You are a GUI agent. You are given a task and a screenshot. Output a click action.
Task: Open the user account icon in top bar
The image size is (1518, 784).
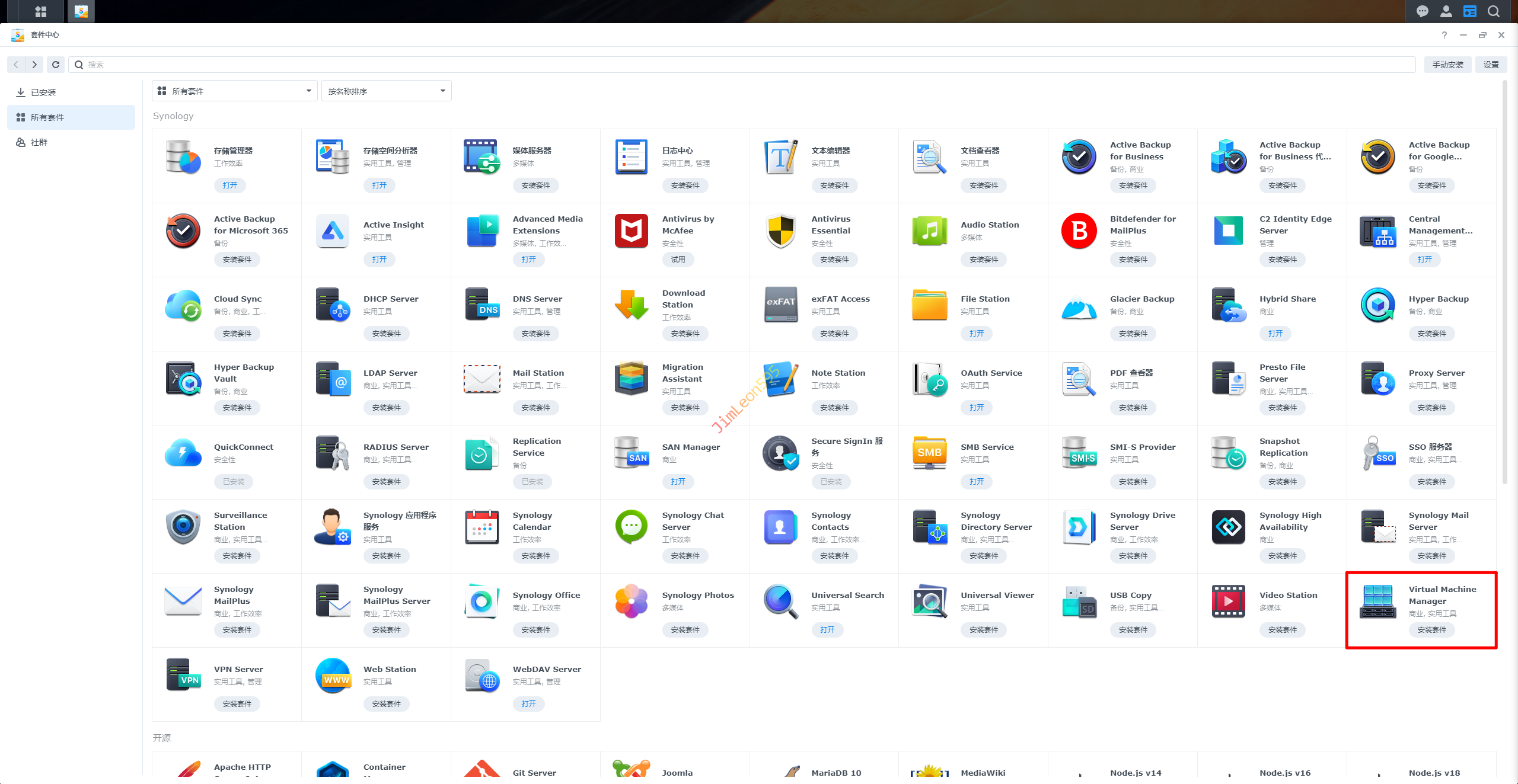click(1446, 11)
